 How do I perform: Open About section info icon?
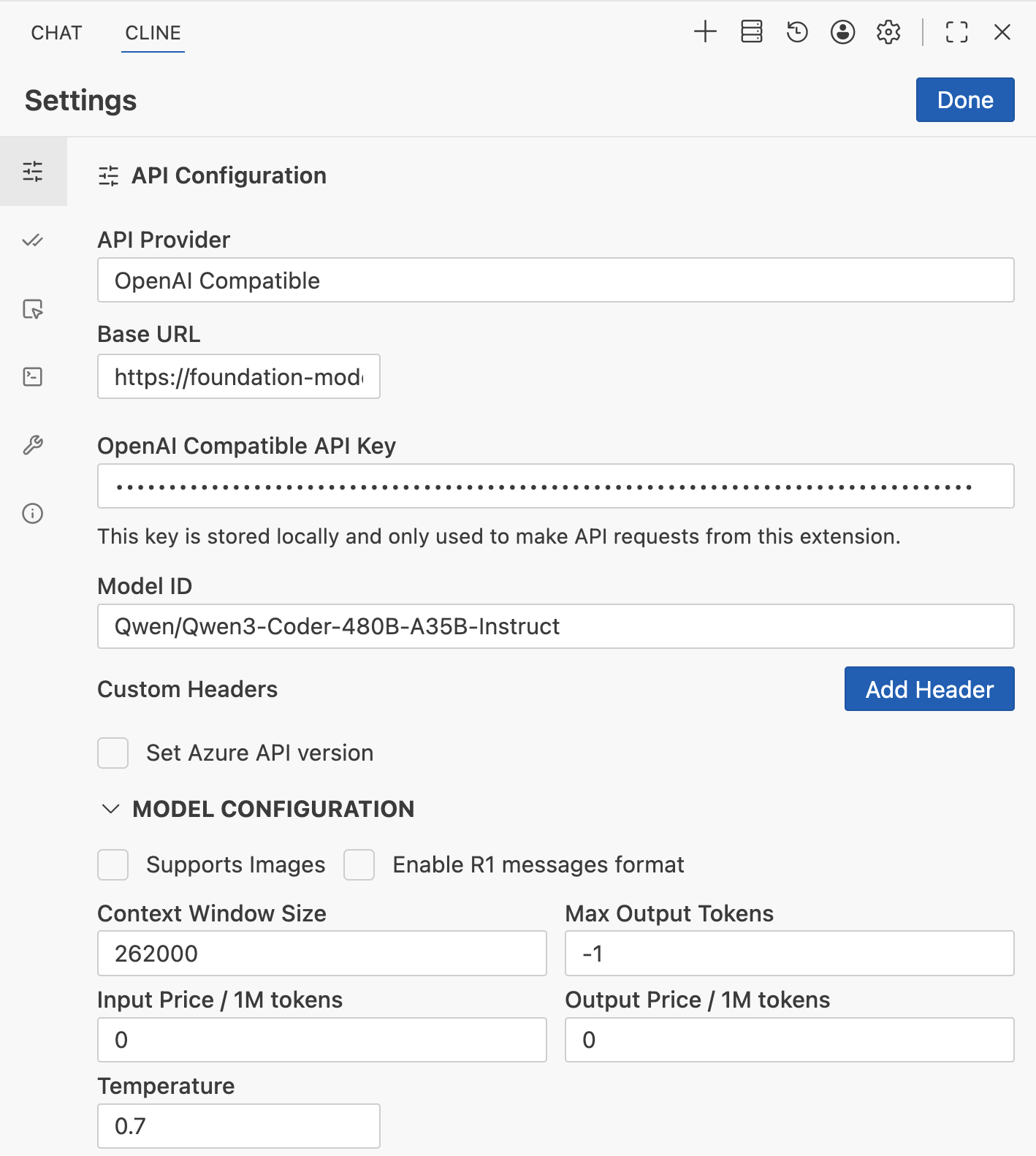[x=33, y=514]
